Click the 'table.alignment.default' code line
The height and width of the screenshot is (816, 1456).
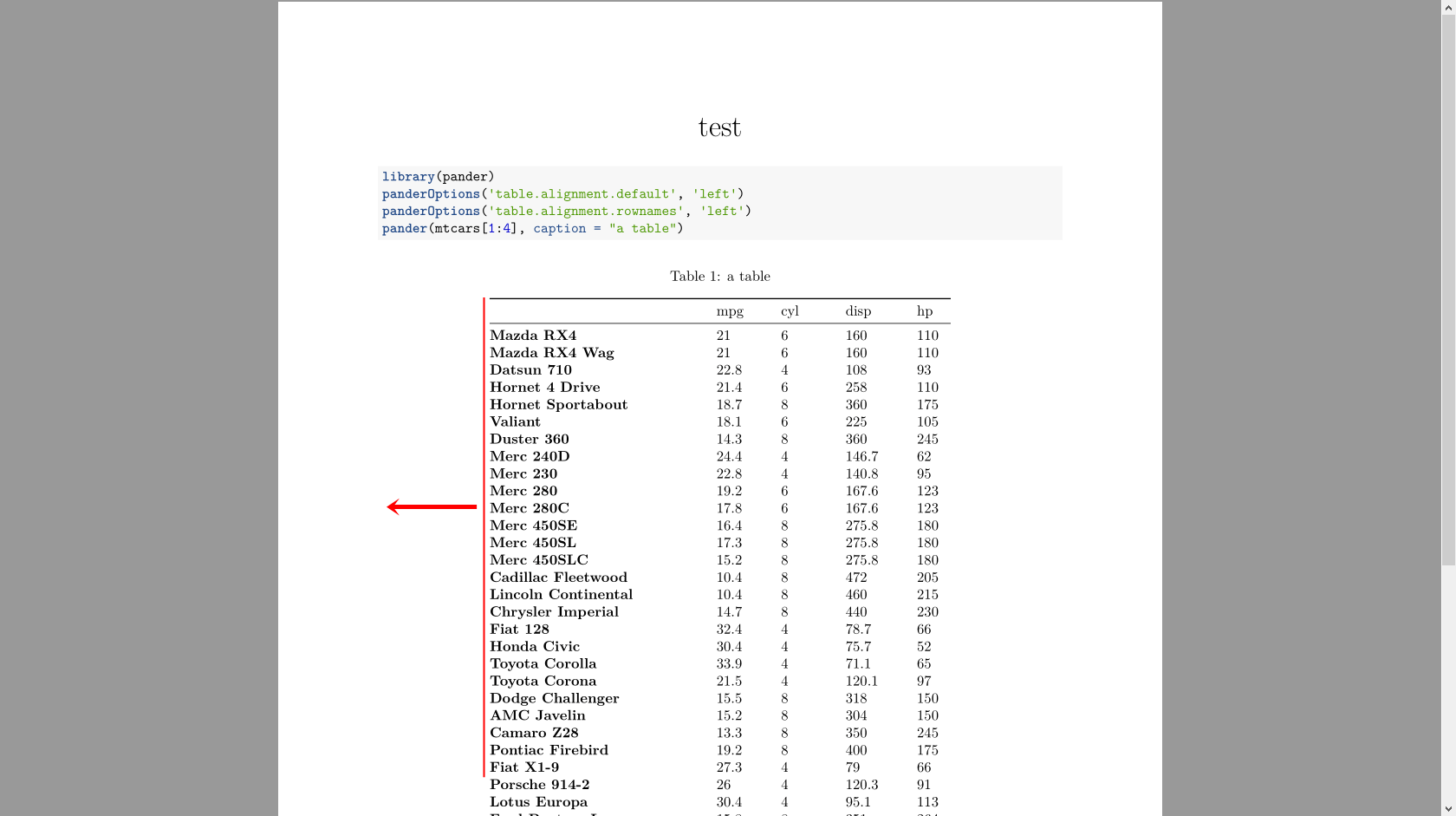[x=562, y=193]
